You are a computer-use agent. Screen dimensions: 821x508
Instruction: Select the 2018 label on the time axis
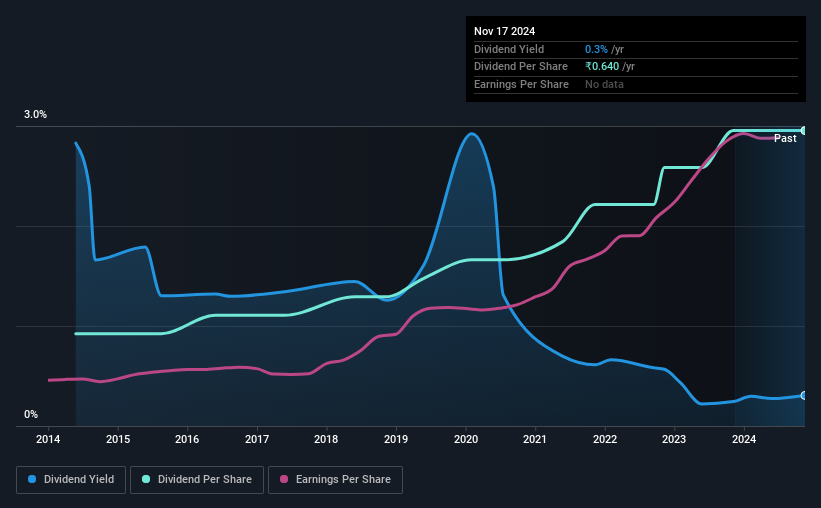point(326,439)
